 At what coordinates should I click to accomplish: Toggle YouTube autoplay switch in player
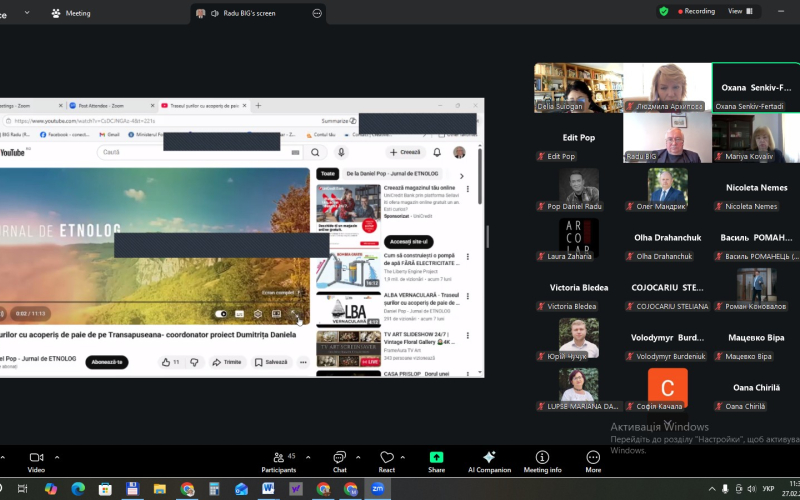[x=221, y=313]
